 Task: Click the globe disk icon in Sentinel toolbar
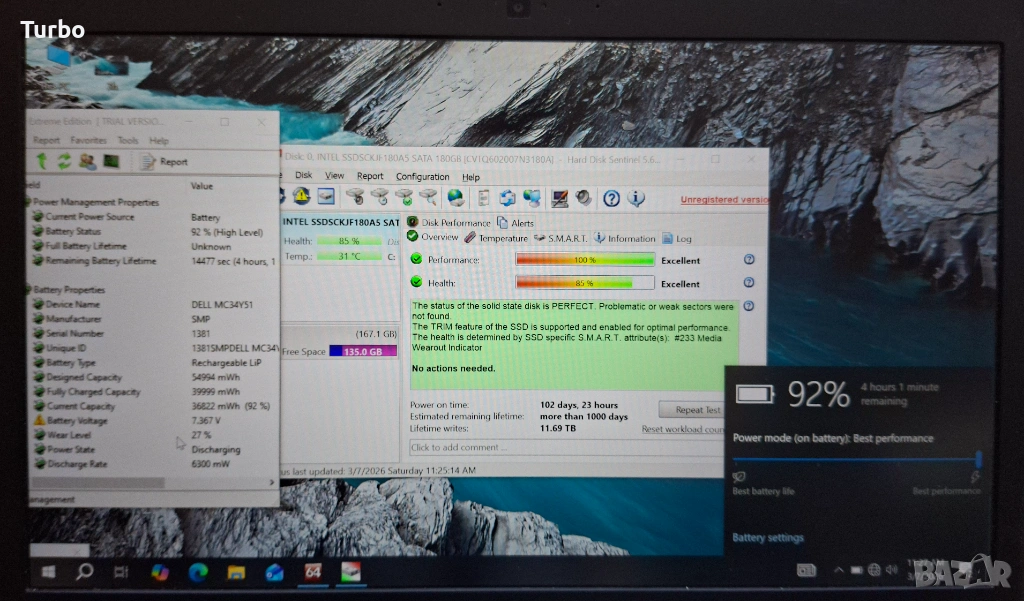click(x=455, y=197)
